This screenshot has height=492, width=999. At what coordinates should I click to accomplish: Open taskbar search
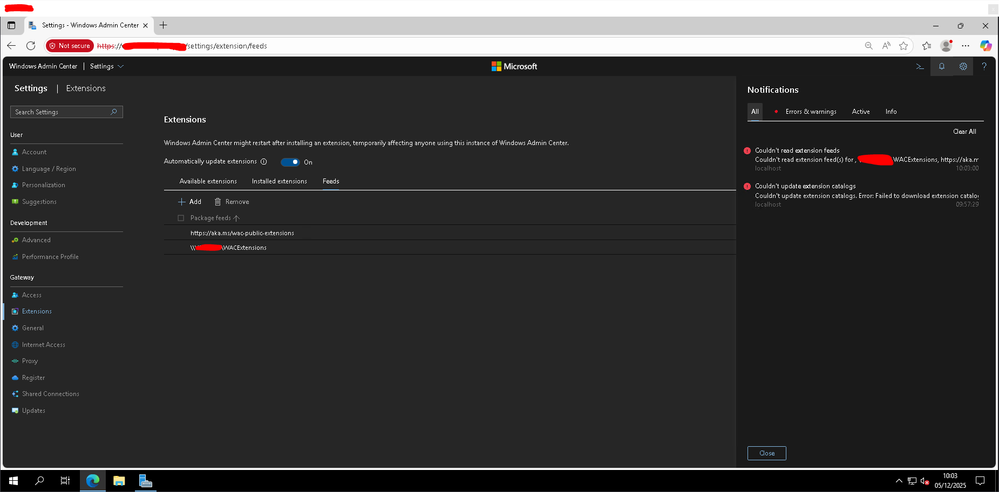[x=40, y=481]
